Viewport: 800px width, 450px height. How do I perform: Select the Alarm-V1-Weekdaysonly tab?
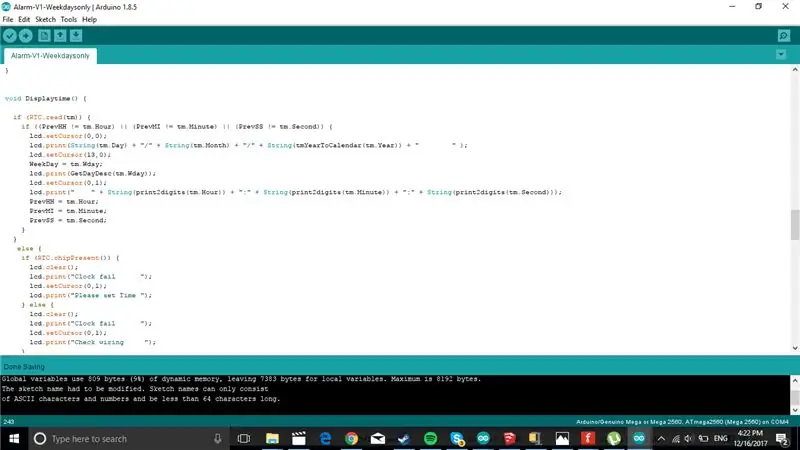tap(50, 56)
